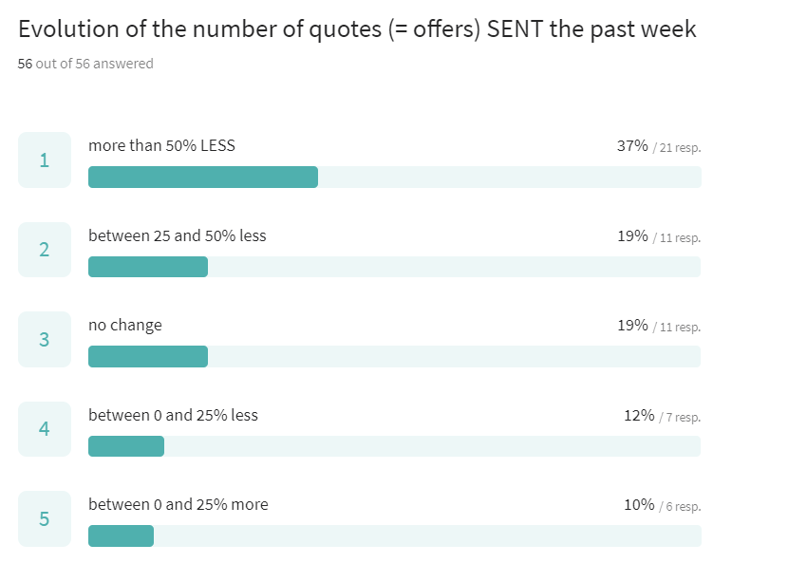Select the 'no change' answer label
Image resolution: width=807 pixels, height=582 pixels.
(125, 325)
